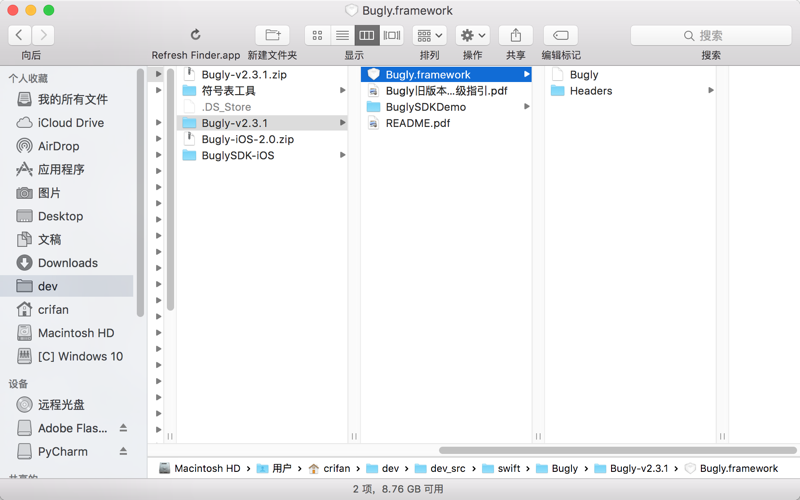Open Documents (文稿) in sidebar
This screenshot has height=500, width=800.
[x=67, y=239]
